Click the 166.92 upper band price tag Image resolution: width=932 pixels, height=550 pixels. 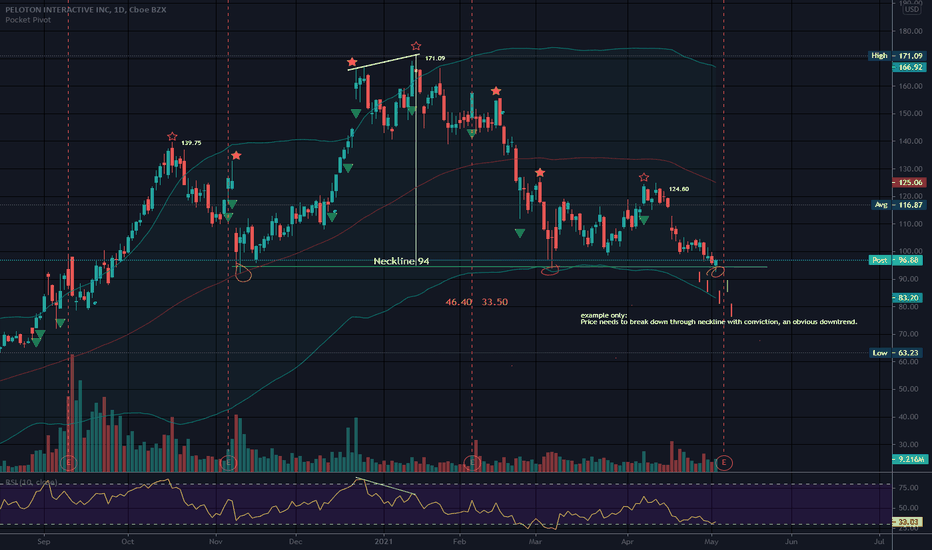point(909,67)
